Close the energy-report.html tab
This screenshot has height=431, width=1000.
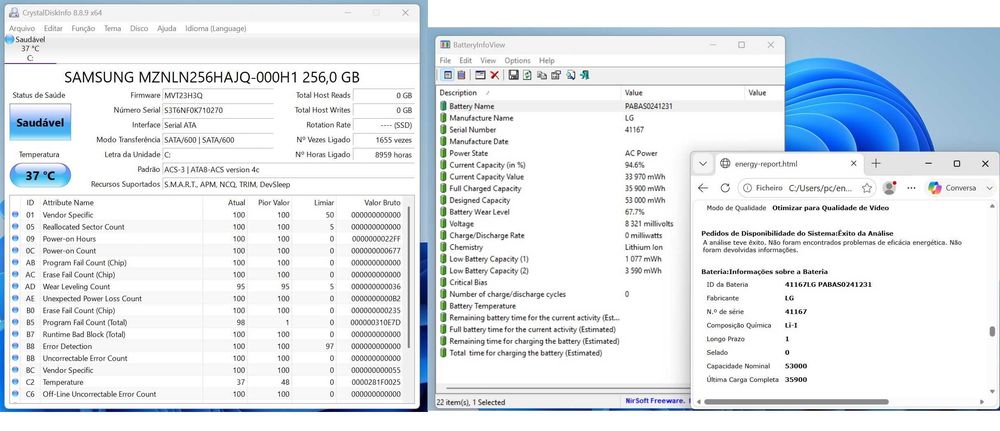coord(854,164)
